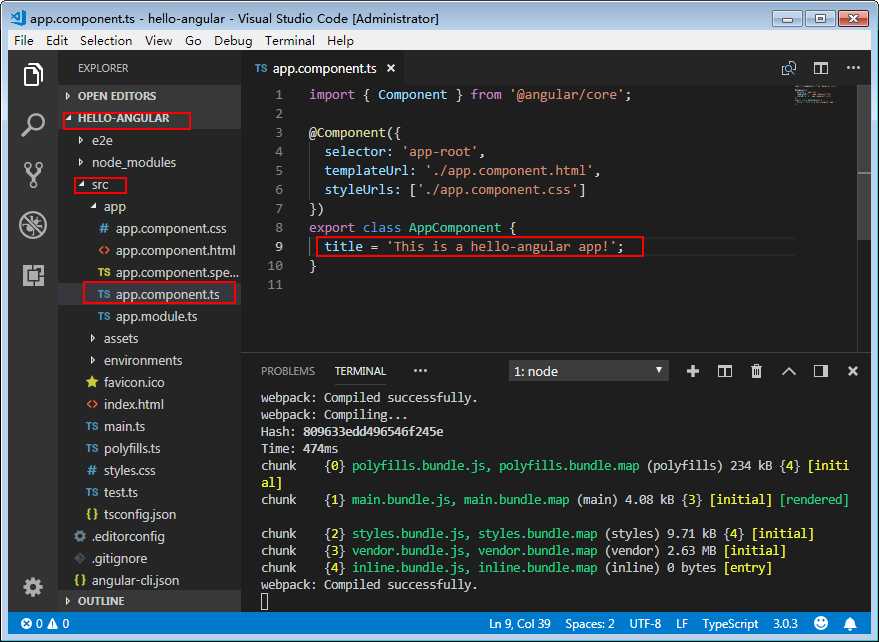
Task: Maximize the panel with up chevron
Action: click(x=789, y=371)
